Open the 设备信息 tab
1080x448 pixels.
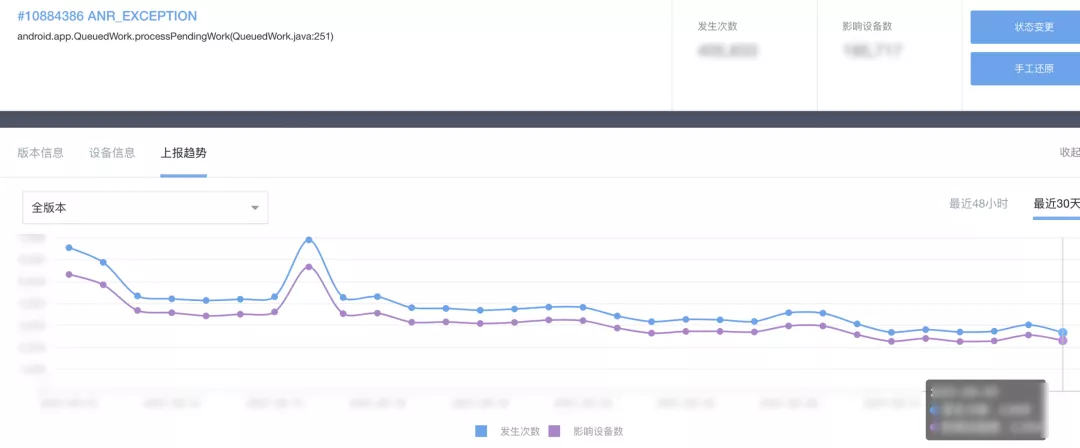(x=112, y=153)
